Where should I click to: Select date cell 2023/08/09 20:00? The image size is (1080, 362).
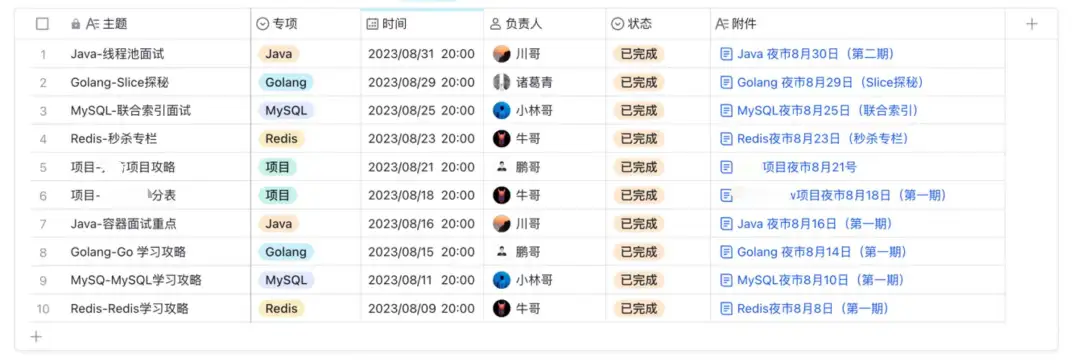coord(422,309)
